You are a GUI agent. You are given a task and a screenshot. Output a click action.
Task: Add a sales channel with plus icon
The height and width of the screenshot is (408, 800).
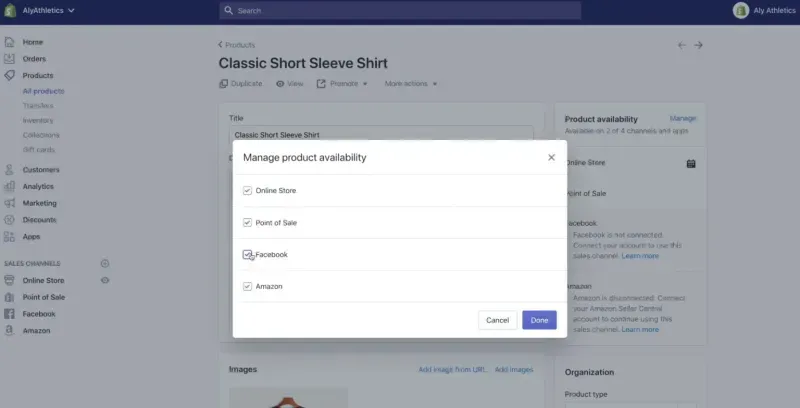(x=105, y=264)
